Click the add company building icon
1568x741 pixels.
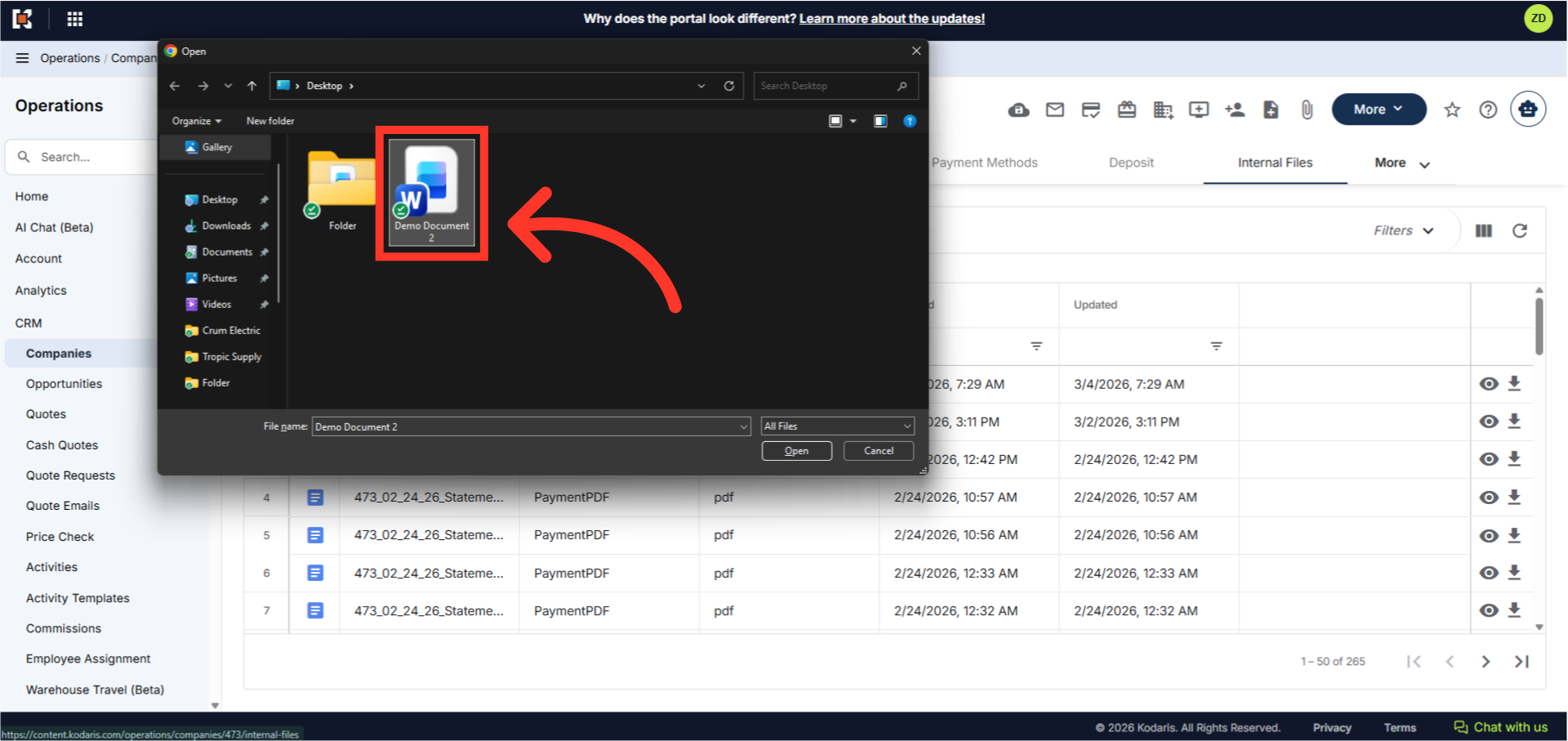click(1163, 109)
